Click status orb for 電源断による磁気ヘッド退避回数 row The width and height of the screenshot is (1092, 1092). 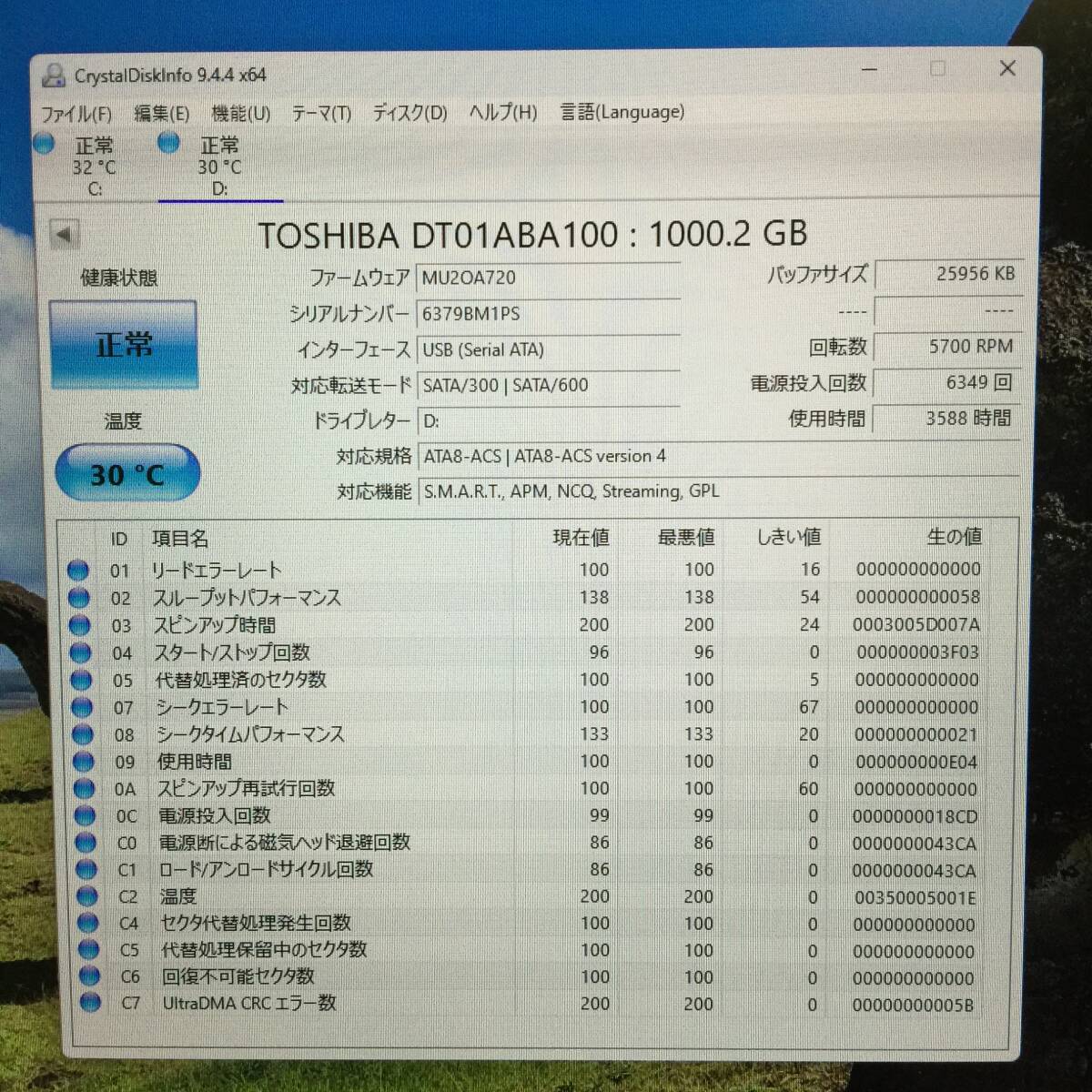click(x=86, y=843)
